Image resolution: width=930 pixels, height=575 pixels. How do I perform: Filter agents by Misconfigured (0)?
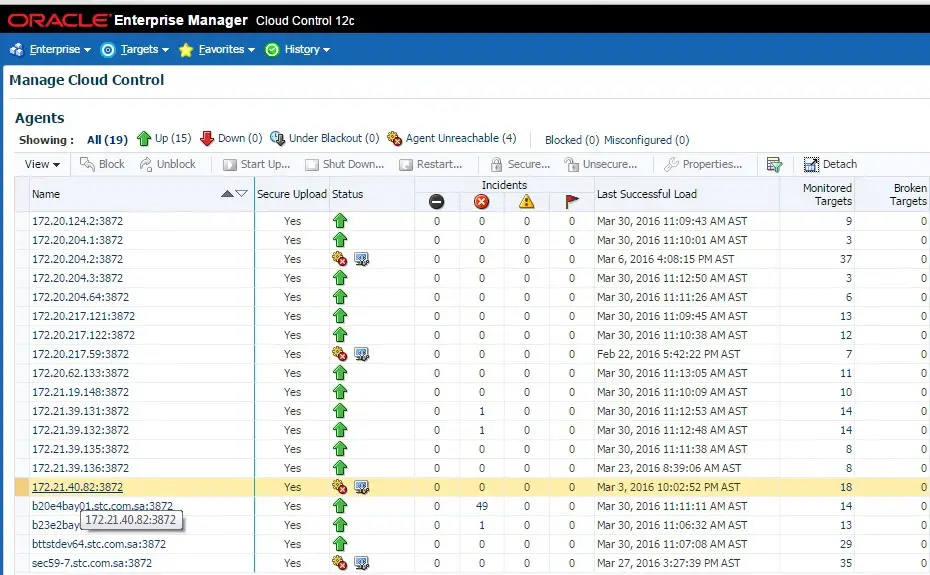(x=646, y=140)
